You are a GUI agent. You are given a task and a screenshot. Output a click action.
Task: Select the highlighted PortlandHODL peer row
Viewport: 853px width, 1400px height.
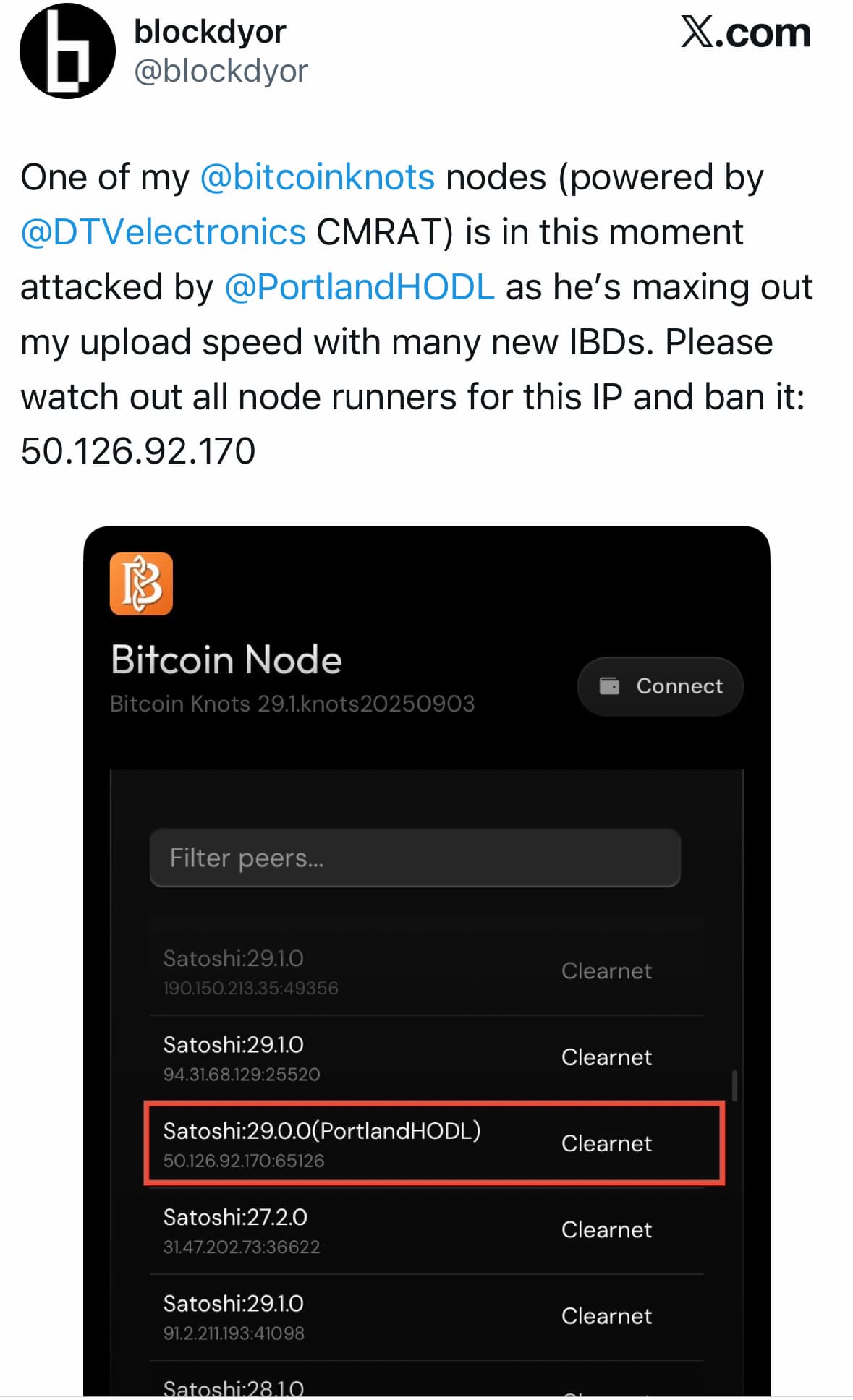click(434, 1143)
